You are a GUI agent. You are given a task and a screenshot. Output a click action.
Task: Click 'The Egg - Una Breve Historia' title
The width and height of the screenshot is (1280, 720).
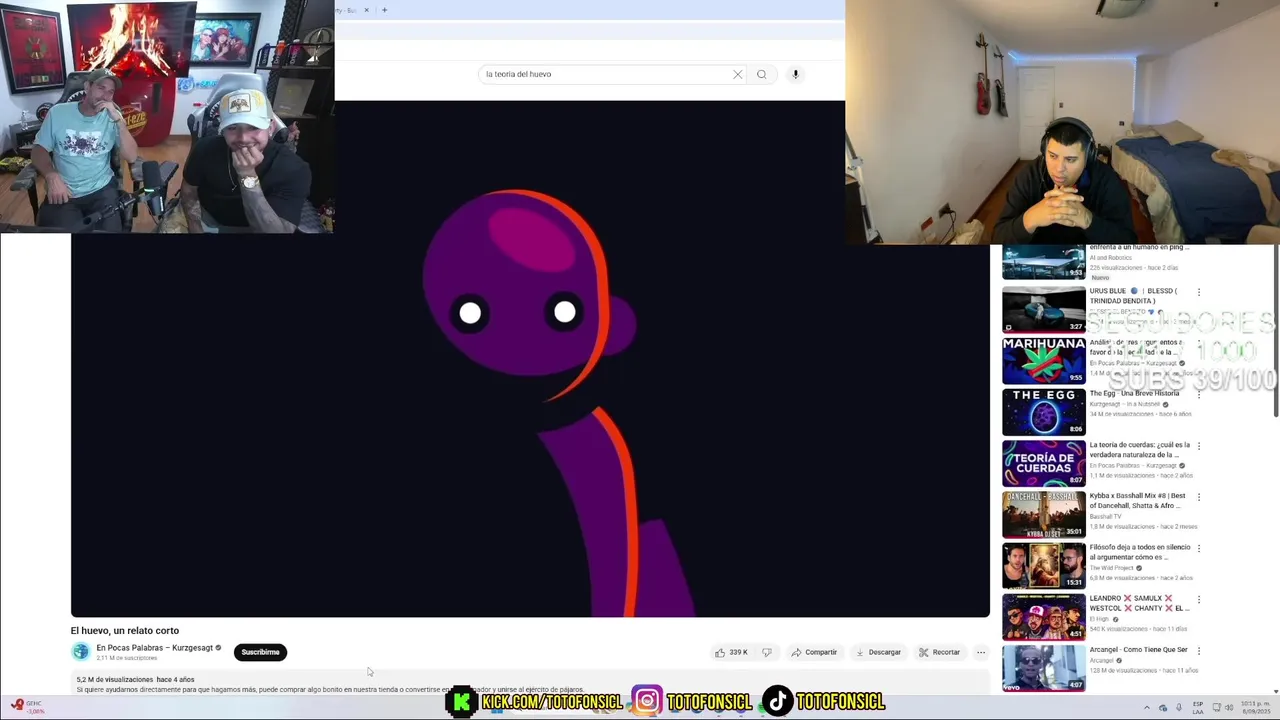(x=1134, y=394)
